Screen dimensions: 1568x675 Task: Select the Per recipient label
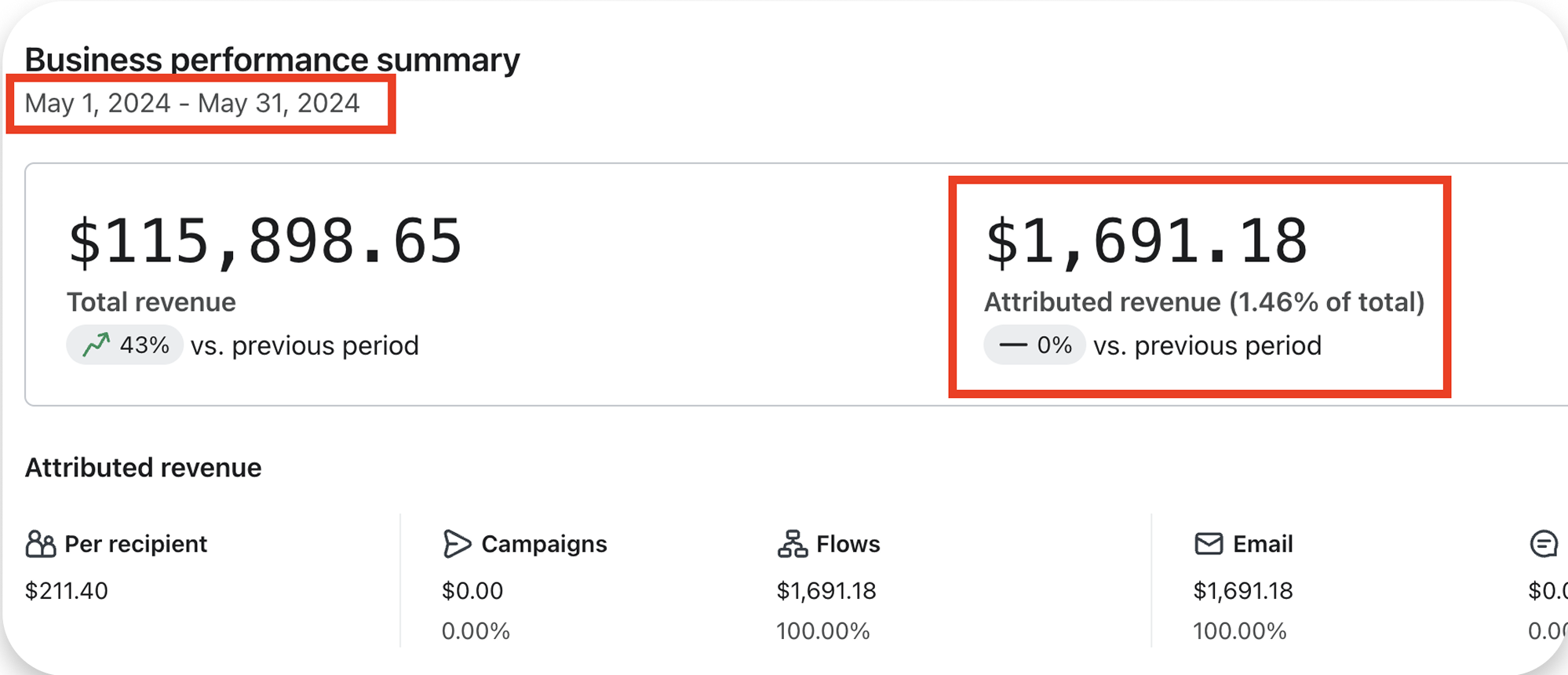[136, 544]
